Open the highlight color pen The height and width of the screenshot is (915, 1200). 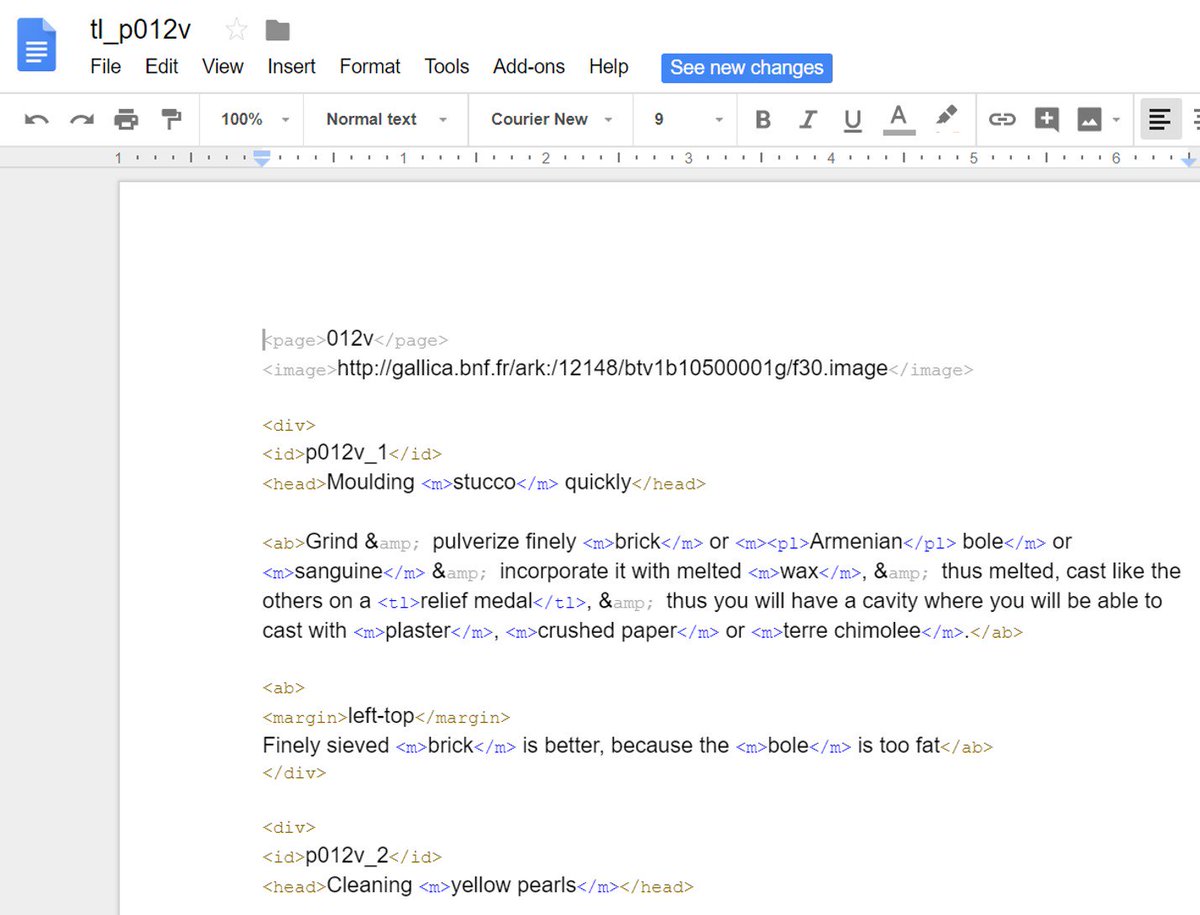pyautogui.click(x=946, y=118)
